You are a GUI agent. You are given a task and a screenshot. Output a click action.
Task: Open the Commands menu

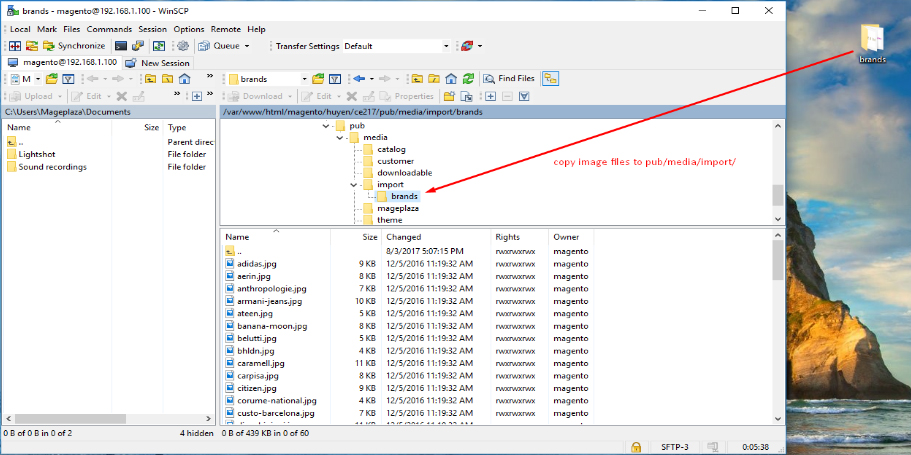[109, 29]
